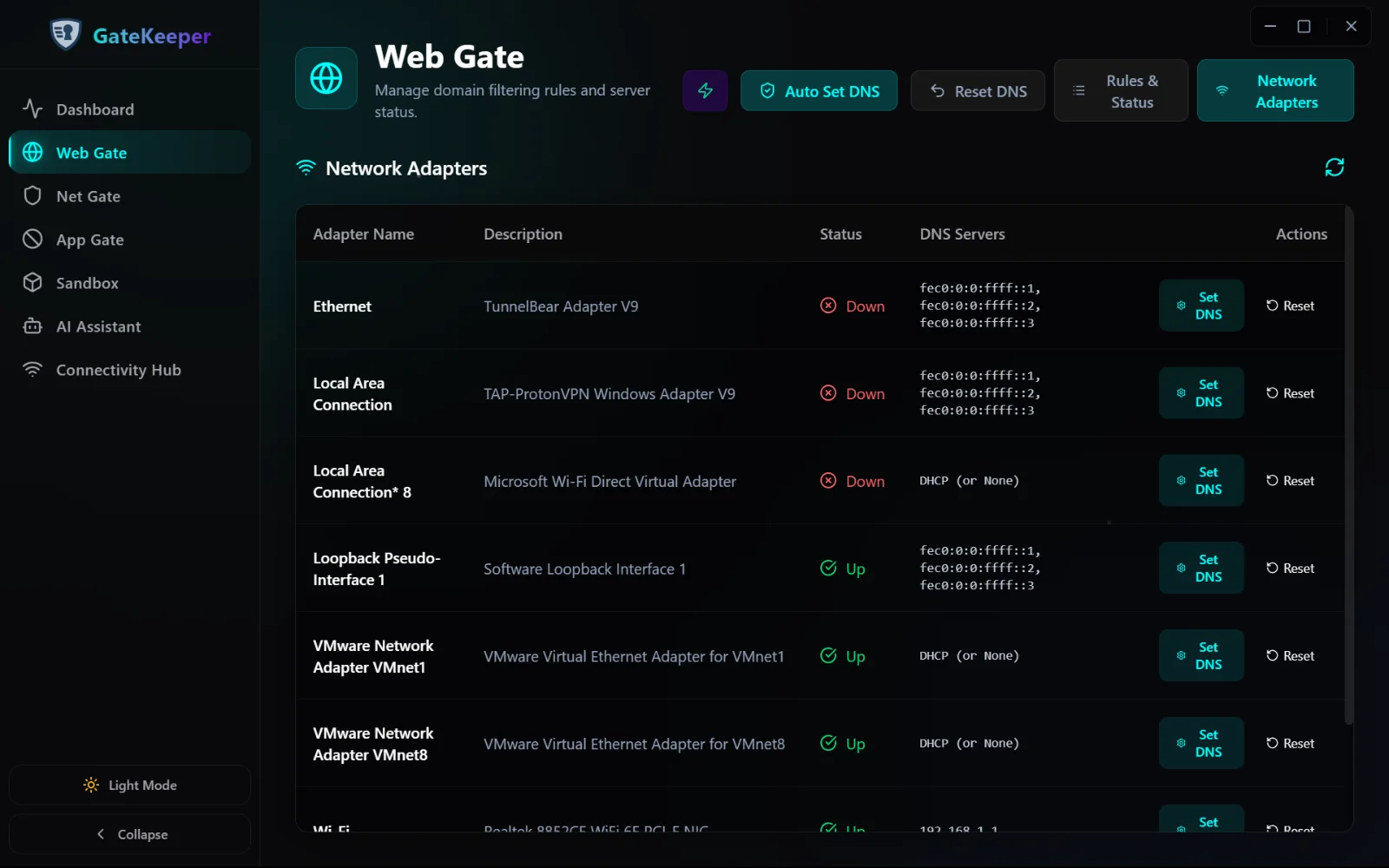Set DNS for Loopback Pseudo-Interface 1

(x=1201, y=569)
